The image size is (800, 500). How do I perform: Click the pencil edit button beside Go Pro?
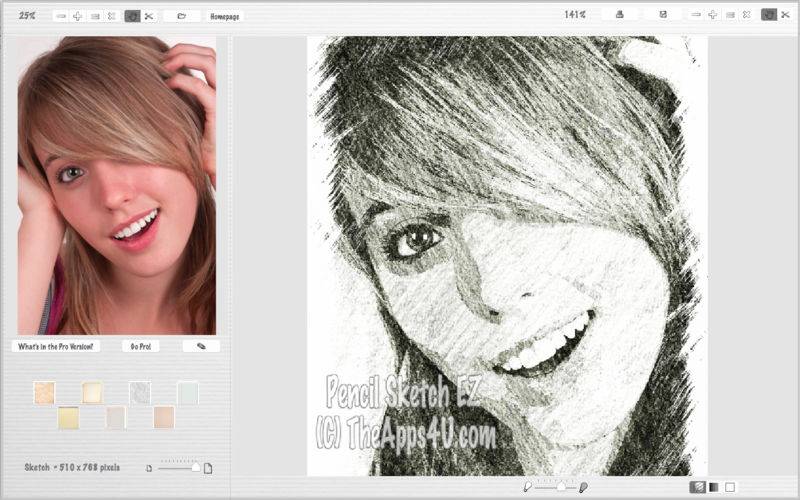coord(201,346)
